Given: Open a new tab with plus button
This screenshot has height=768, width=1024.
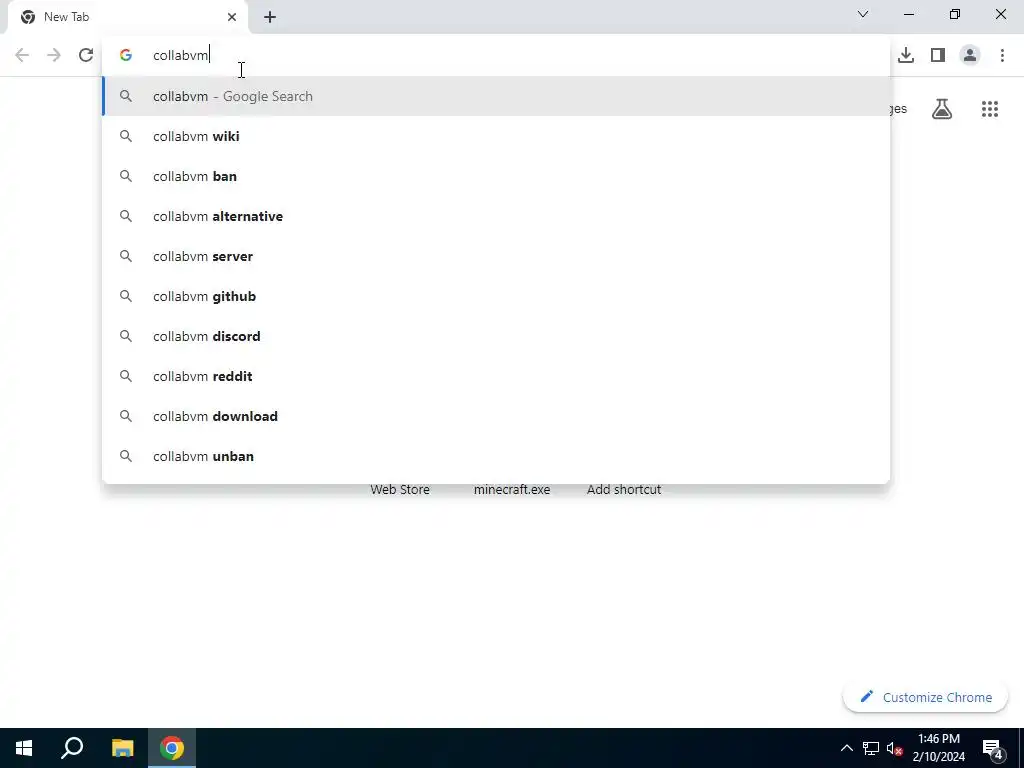Looking at the screenshot, I should tap(270, 17).
